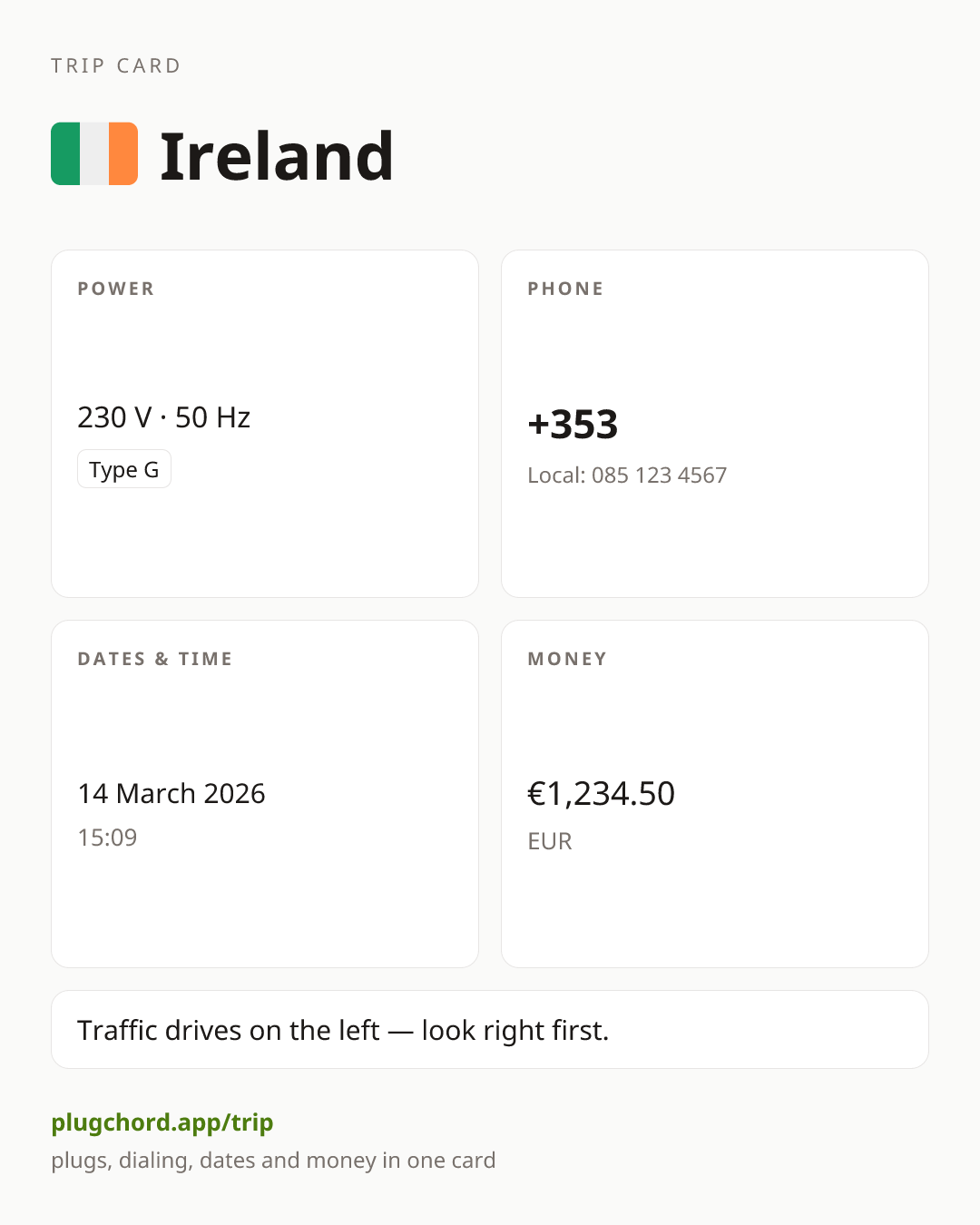
Task: Click the POWER card heading
Action: click(116, 289)
